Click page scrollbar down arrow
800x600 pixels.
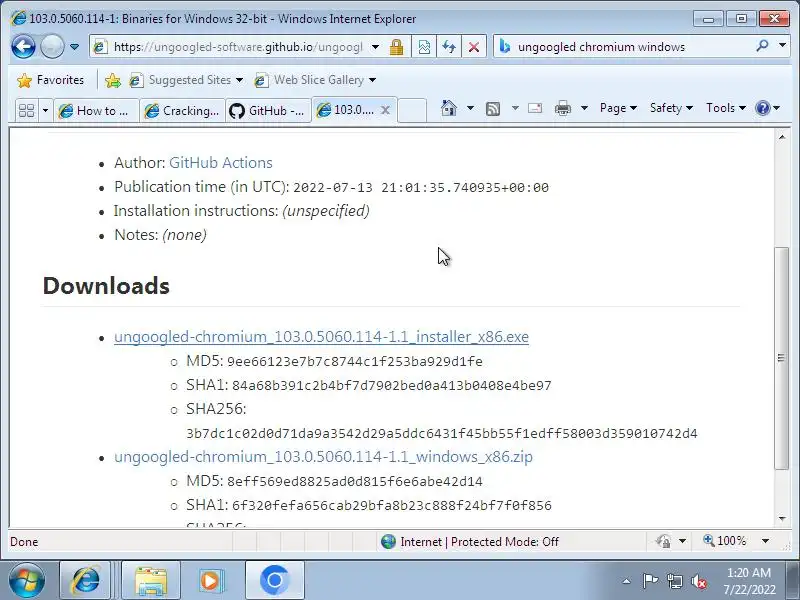click(782, 519)
